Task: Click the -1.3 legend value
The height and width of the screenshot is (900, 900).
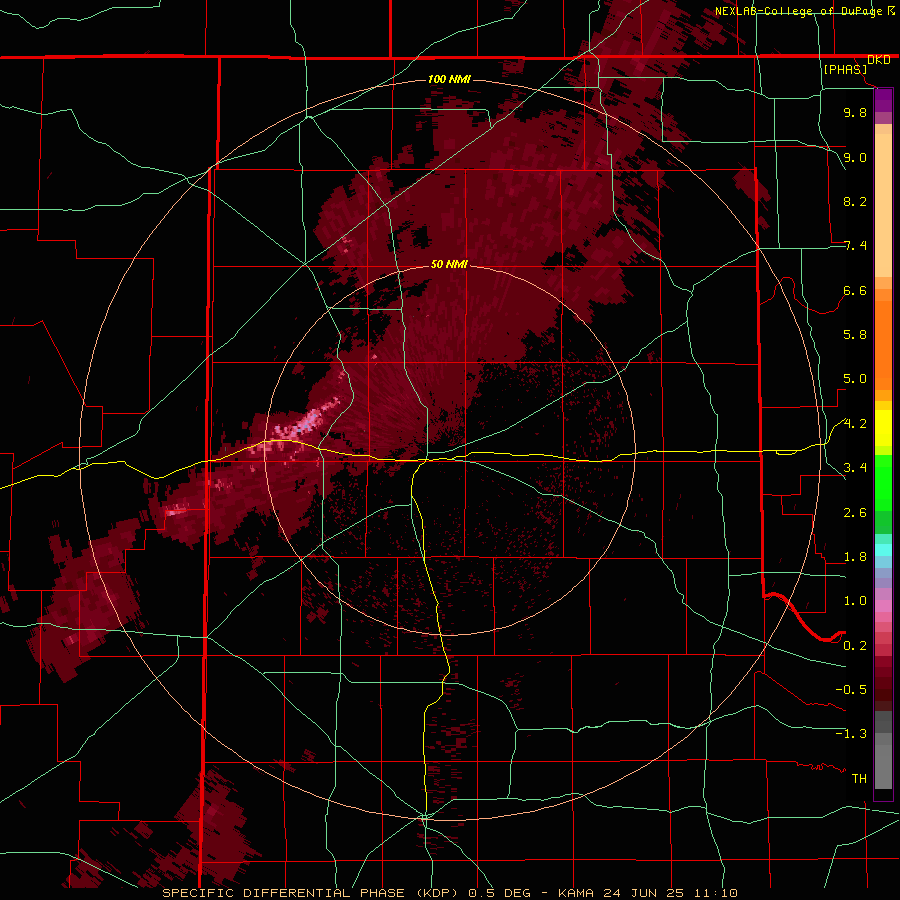Action: pyautogui.click(x=851, y=734)
